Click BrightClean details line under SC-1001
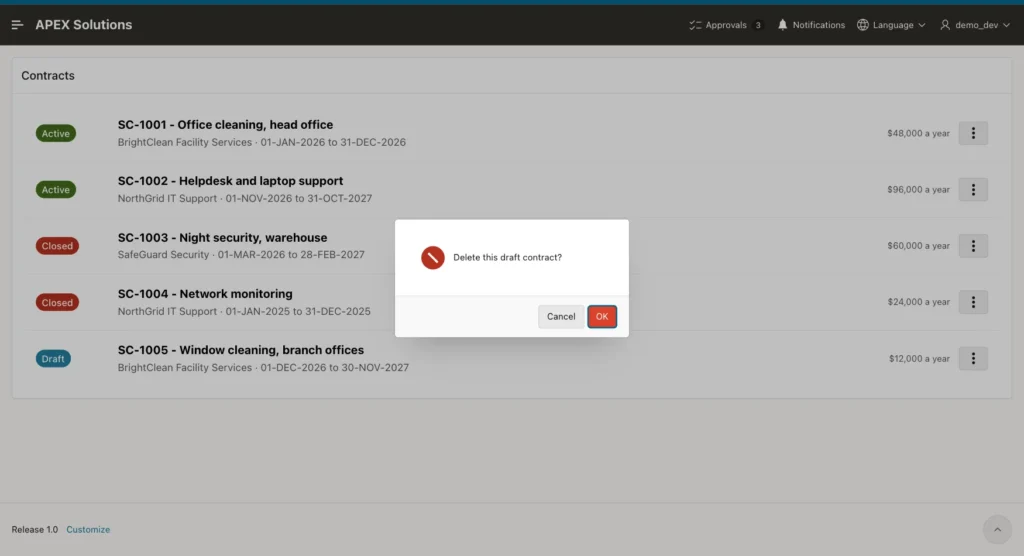Screen dimensions: 1024x556 (261, 142)
